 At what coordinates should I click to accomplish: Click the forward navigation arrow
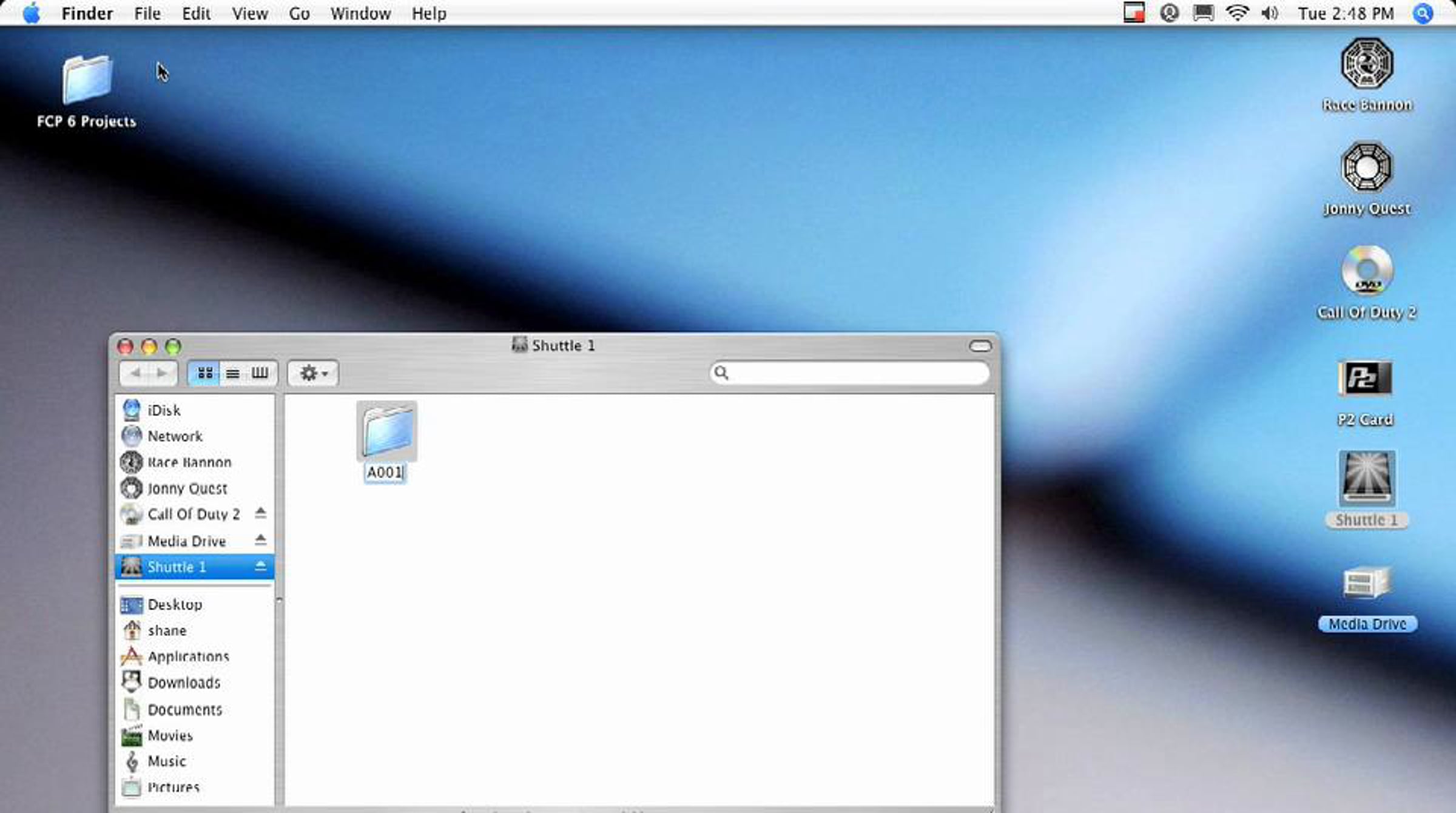(162, 373)
